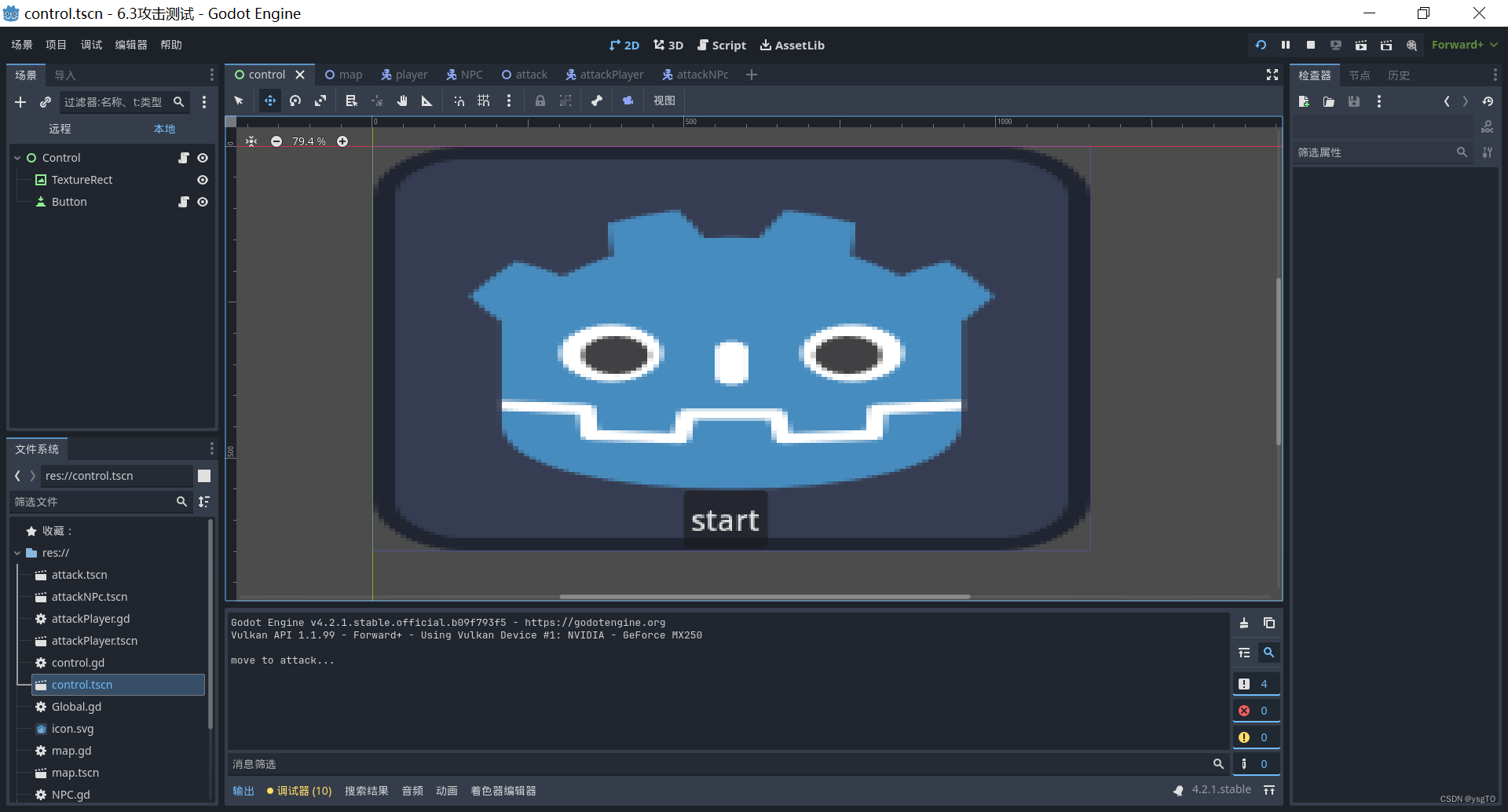Choose the list-select tool in viewport toolbar

[351, 101]
